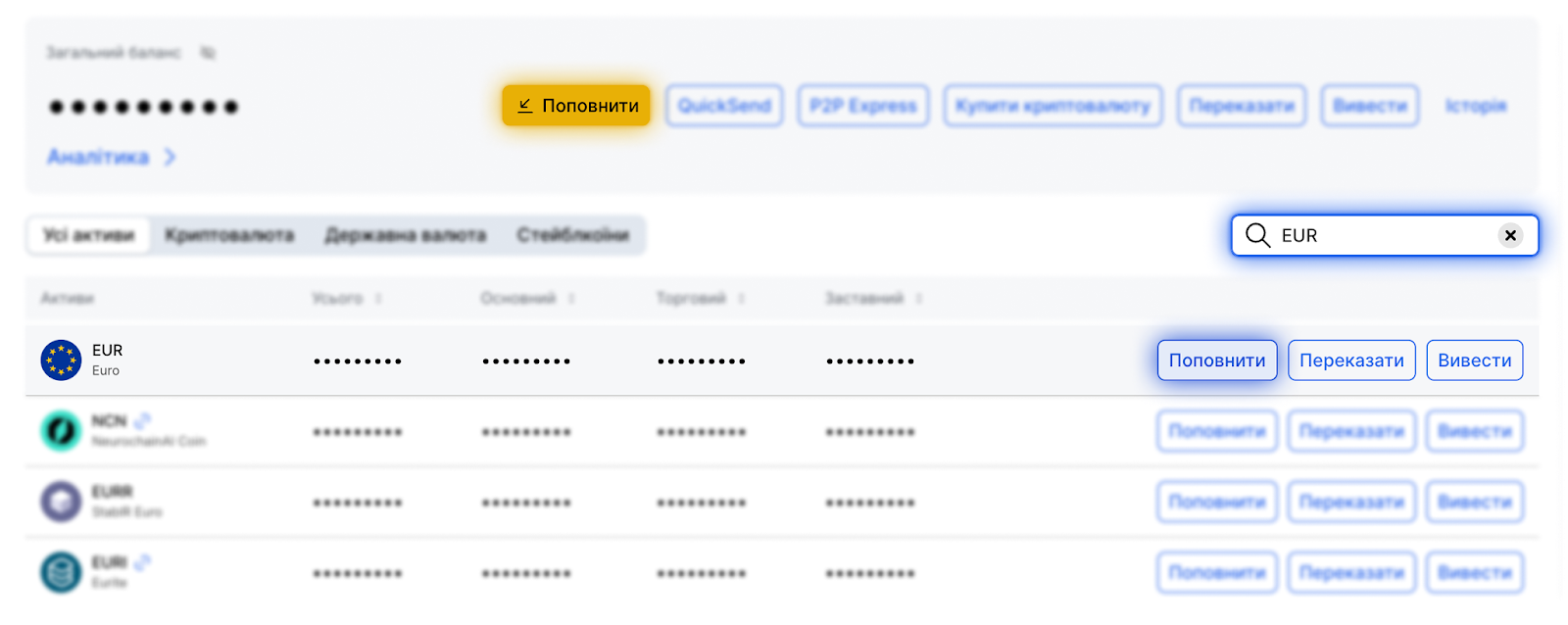
Task: Click Вивести in the EUR row
Action: (x=1474, y=361)
